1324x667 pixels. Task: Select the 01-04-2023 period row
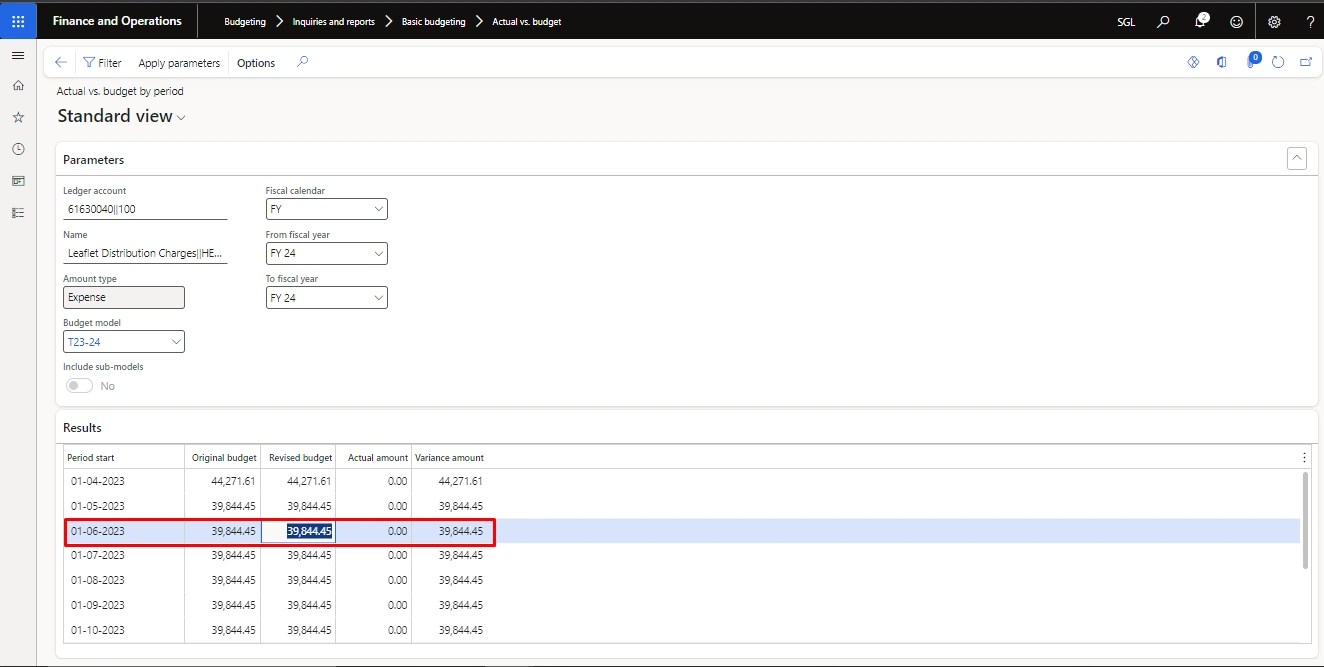[x=682, y=482]
